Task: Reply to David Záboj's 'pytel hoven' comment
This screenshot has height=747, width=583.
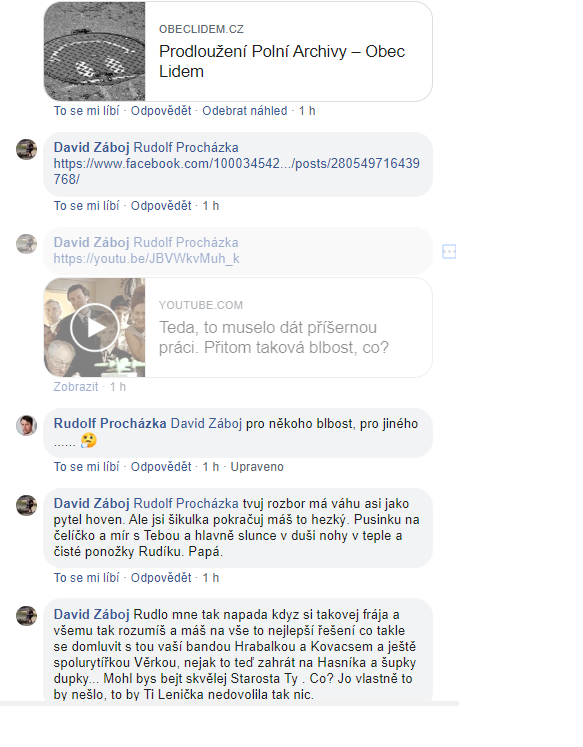Action: (x=161, y=578)
